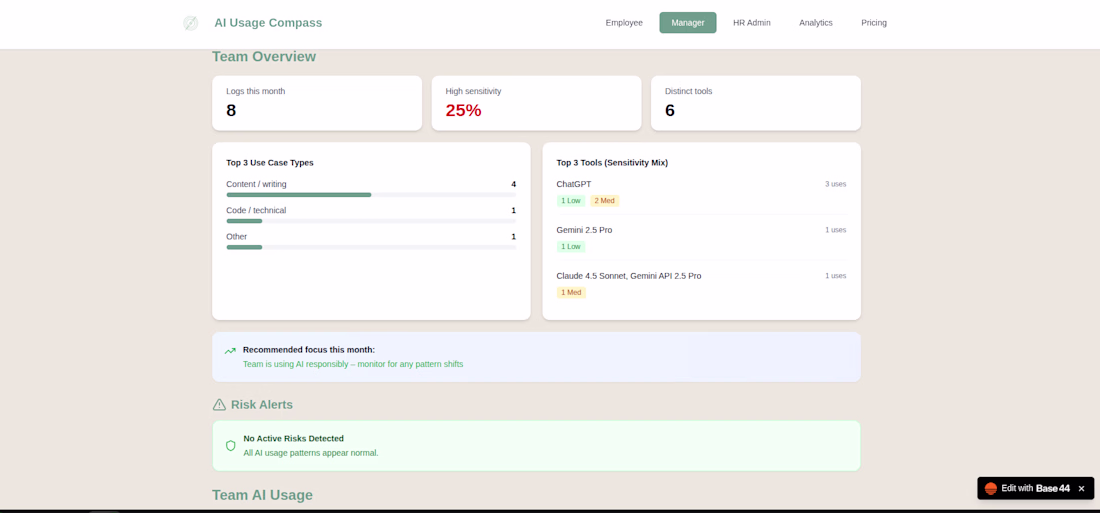Screen dimensions: 1100x513
Task: Click the trending-up arrow icon beside Recommended focus
Action: (230, 351)
